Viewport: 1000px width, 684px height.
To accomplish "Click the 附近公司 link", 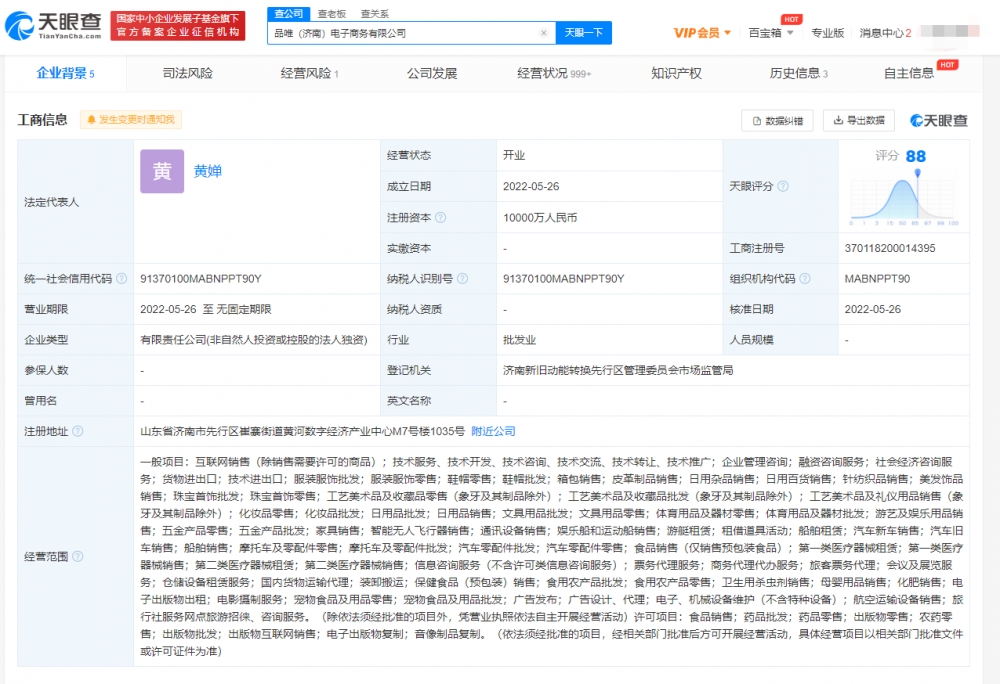I will coord(493,432).
